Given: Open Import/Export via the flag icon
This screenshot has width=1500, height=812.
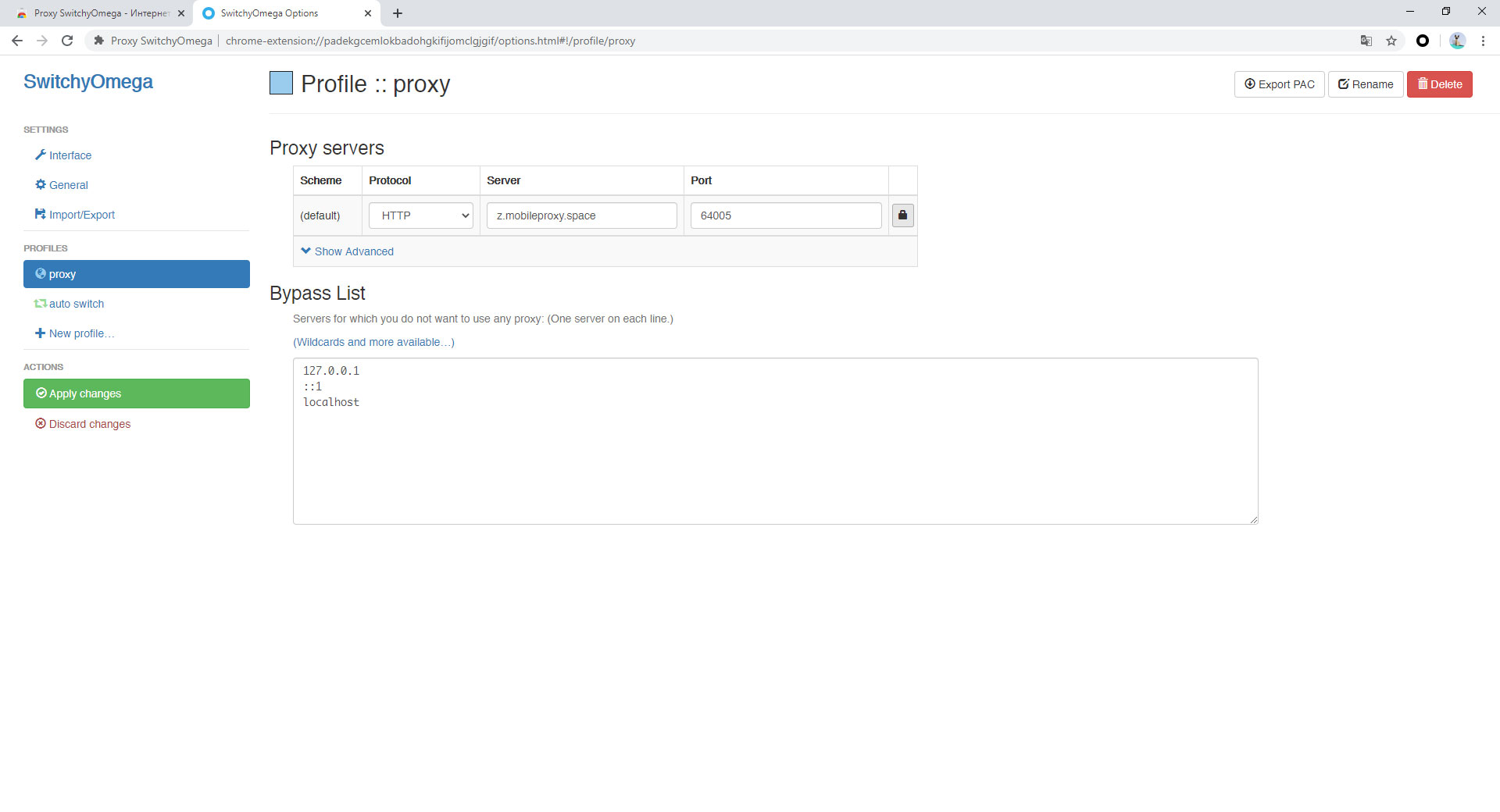Looking at the screenshot, I should coord(41,215).
